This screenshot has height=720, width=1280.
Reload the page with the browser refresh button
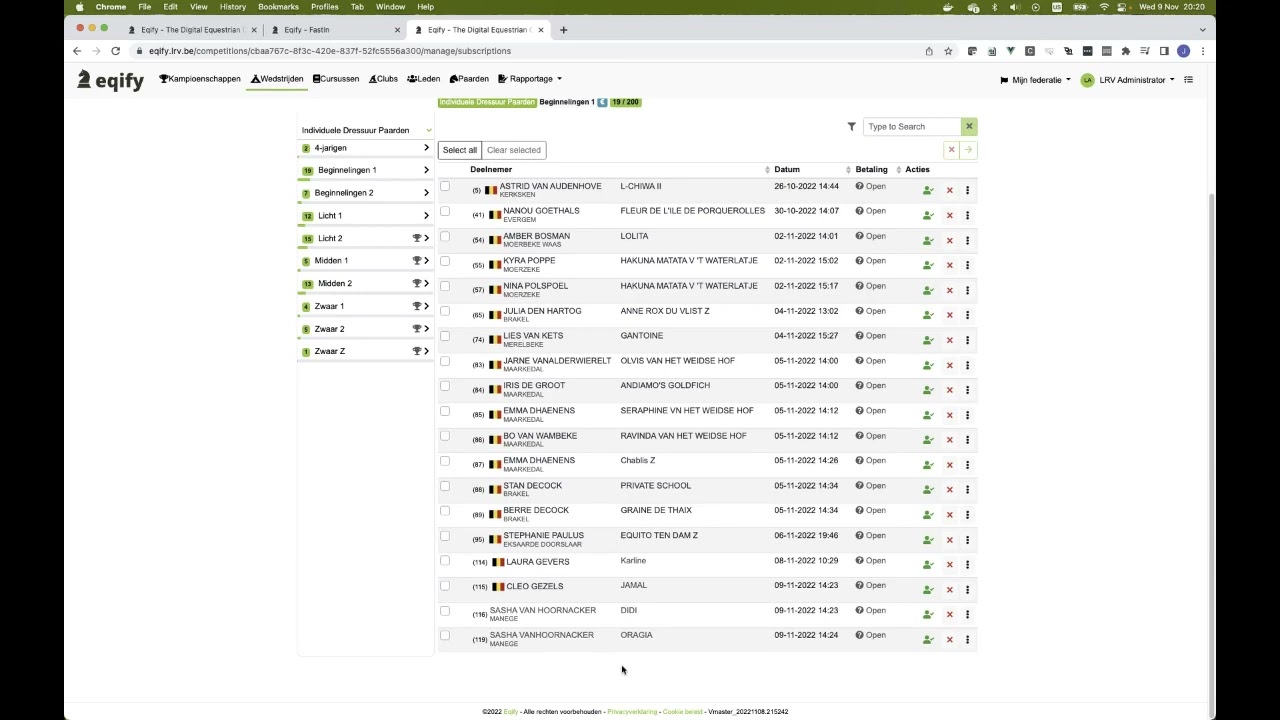(x=115, y=51)
